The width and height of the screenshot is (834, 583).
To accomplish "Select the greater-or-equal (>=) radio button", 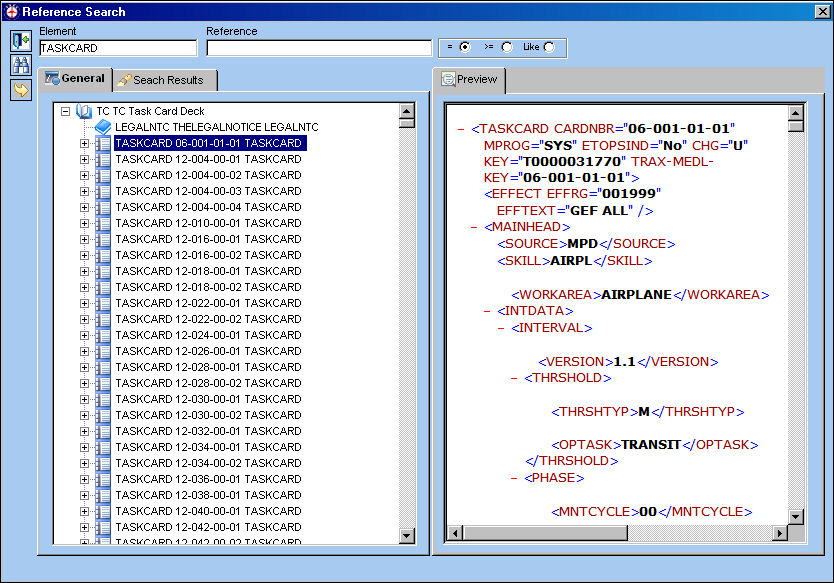I will coord(507,47).
